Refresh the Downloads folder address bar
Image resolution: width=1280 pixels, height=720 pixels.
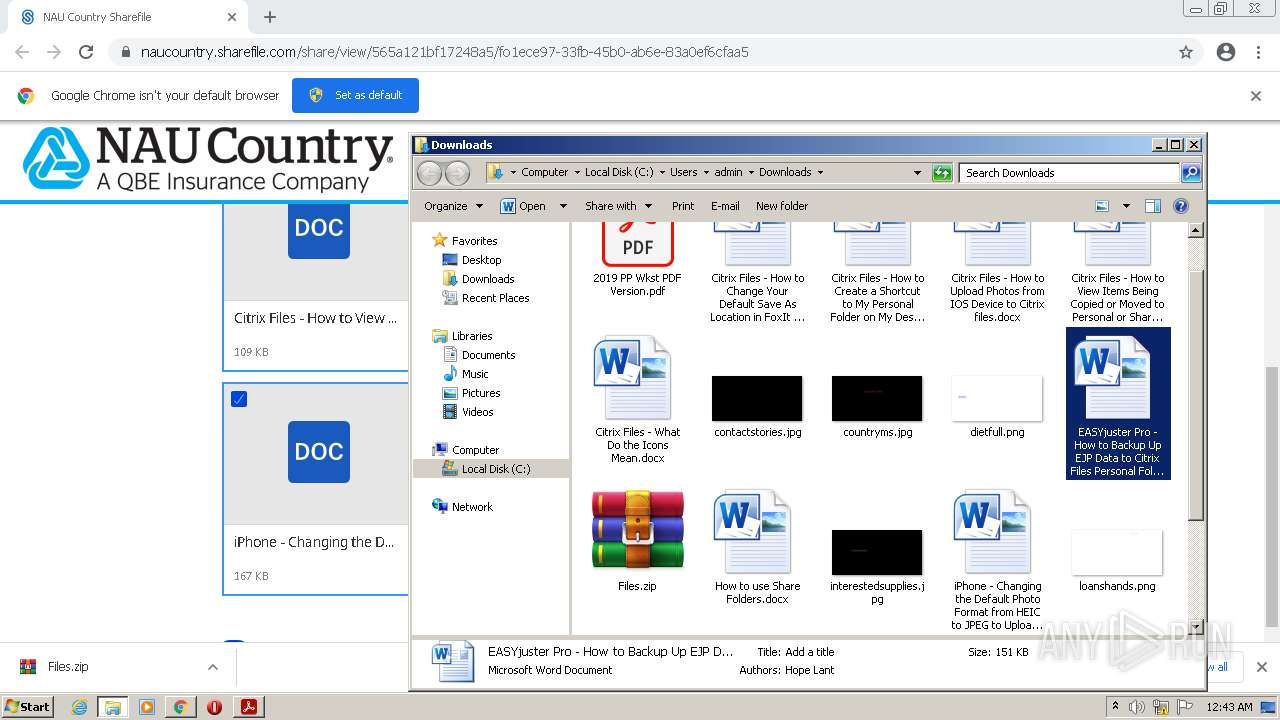coord(942,173)
